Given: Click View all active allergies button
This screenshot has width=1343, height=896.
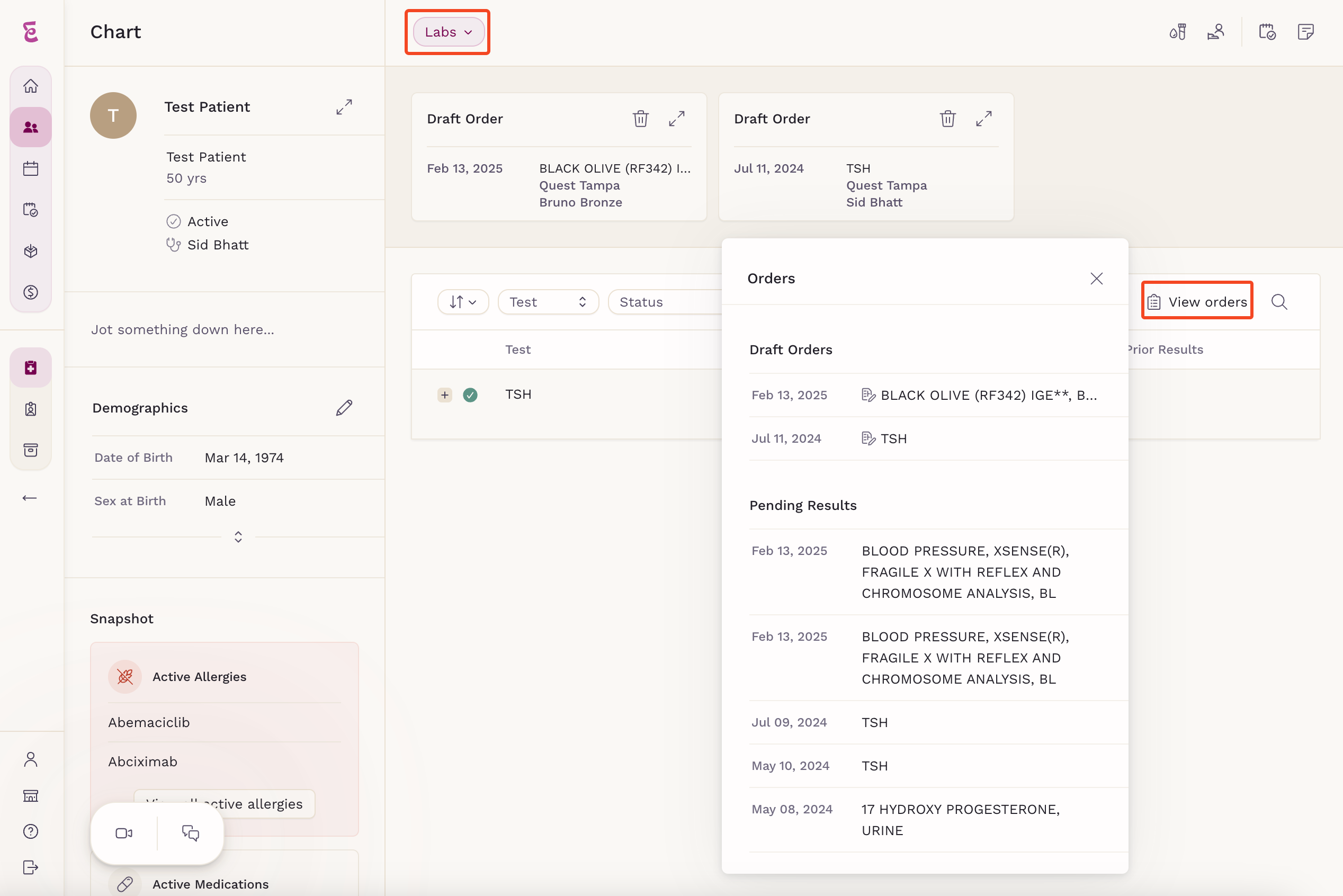Looking at the screenshot, I should 224,803.
